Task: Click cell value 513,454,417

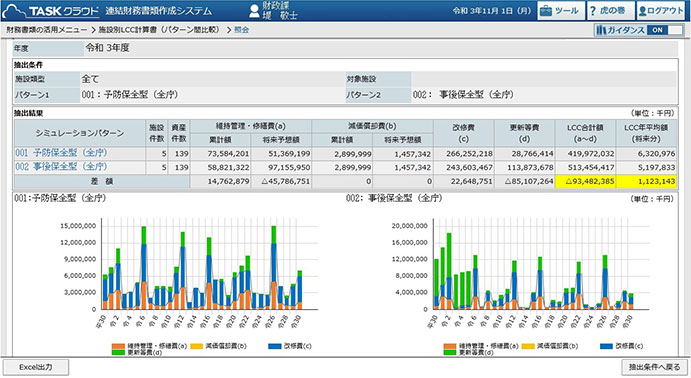Action: [586, 167]
